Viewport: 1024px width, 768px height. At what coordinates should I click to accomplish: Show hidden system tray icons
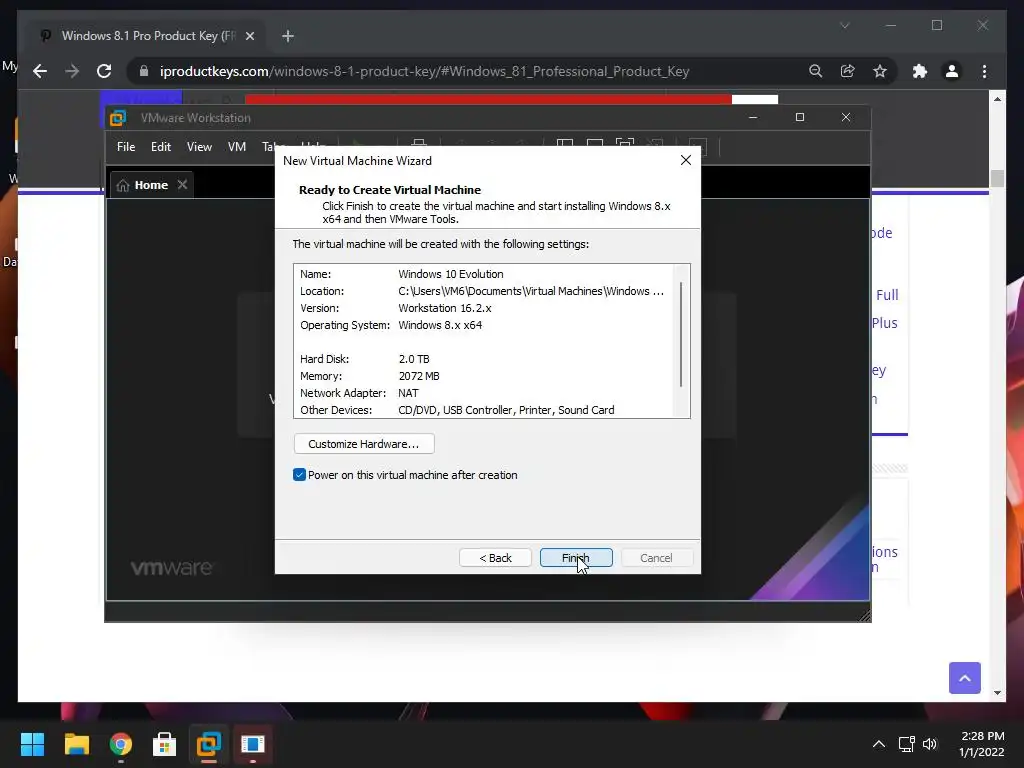tap(879, 744)
